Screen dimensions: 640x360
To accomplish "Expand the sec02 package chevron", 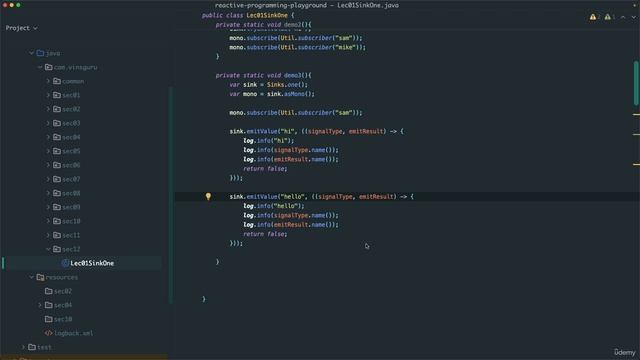I will [48, 109].
